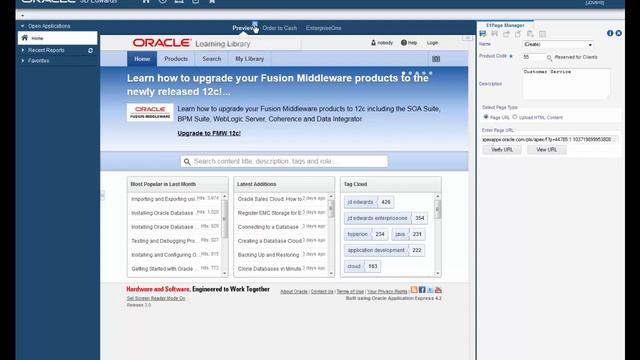The height and width of the screenshot is (360, 640).
Task: Collapse the Open Applications section
Action: [x=22, y=26]
